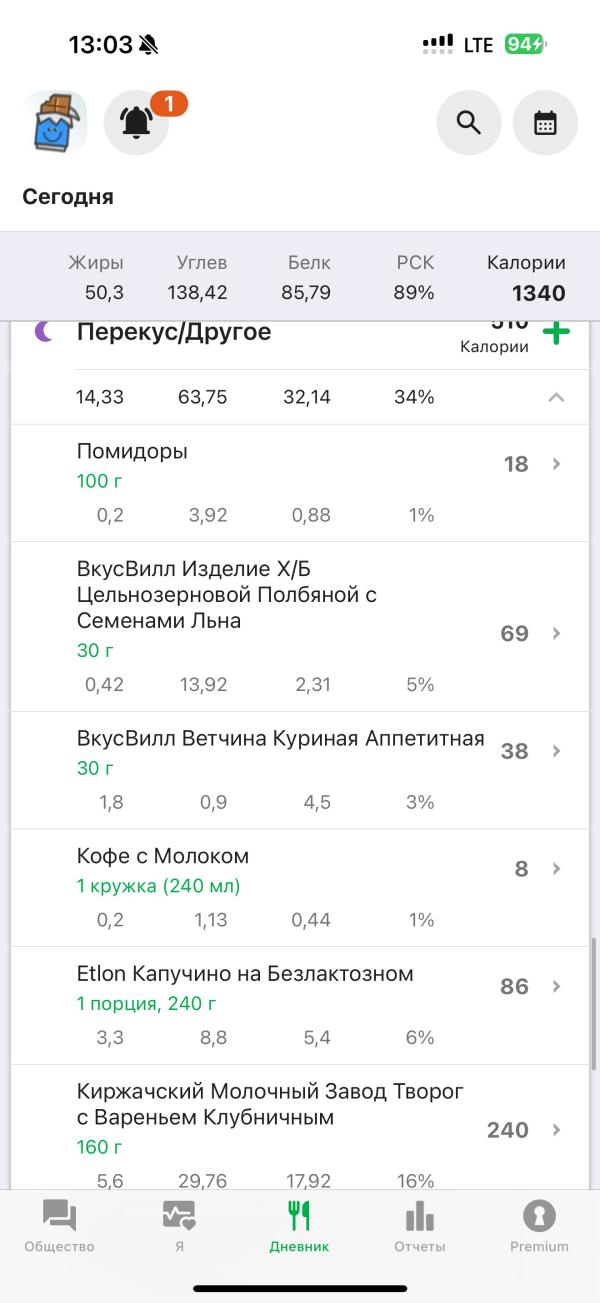Image resolution: width=600 pixels, height=1303 pixels.
Task: Switch to the Общество tab
Action: pyautogui.click(x=60, y=1227)
